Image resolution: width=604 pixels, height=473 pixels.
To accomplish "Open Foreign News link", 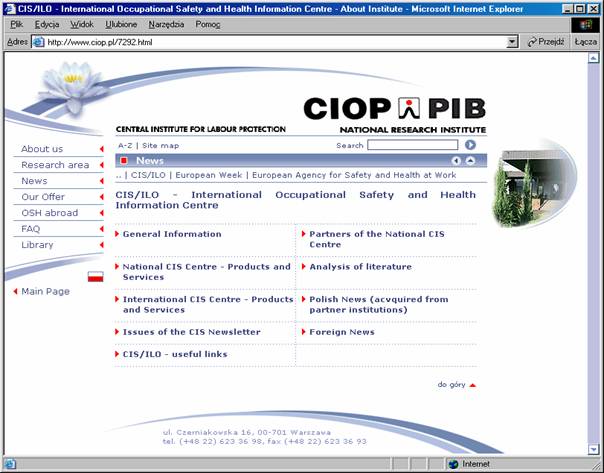I will tap(342, 332).
